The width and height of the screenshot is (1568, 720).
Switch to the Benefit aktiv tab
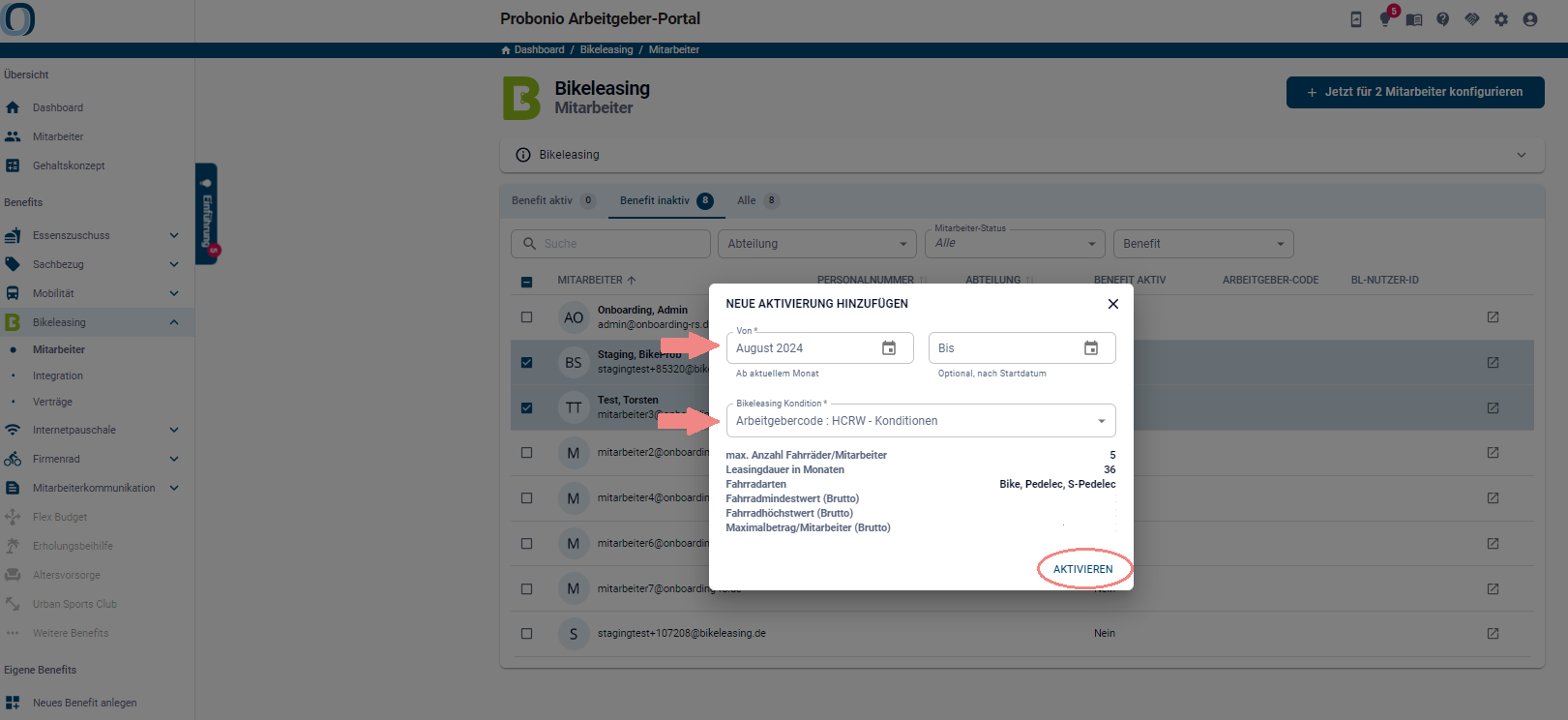[553, 200]
